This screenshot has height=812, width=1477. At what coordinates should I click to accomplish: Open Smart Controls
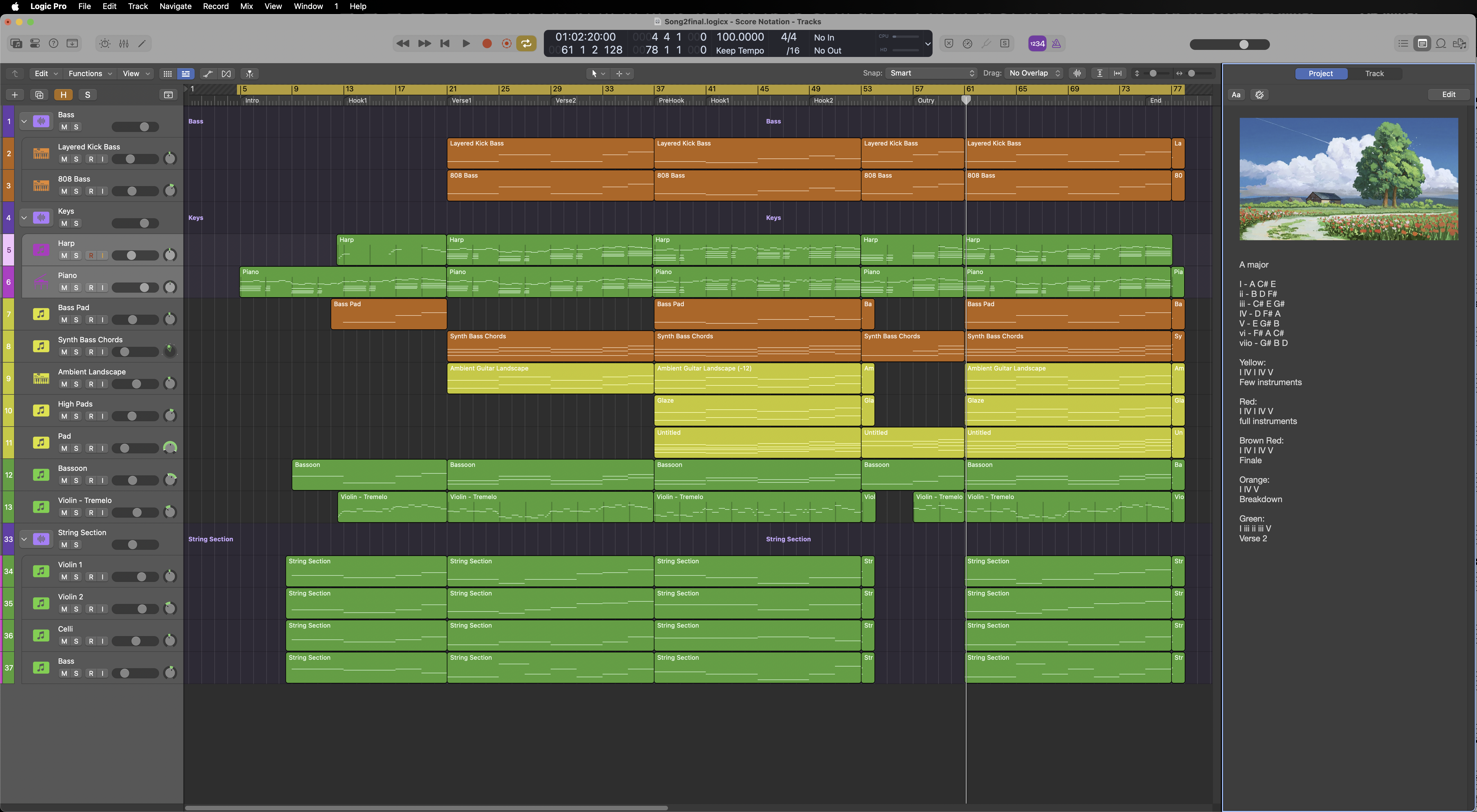point(105,43)
